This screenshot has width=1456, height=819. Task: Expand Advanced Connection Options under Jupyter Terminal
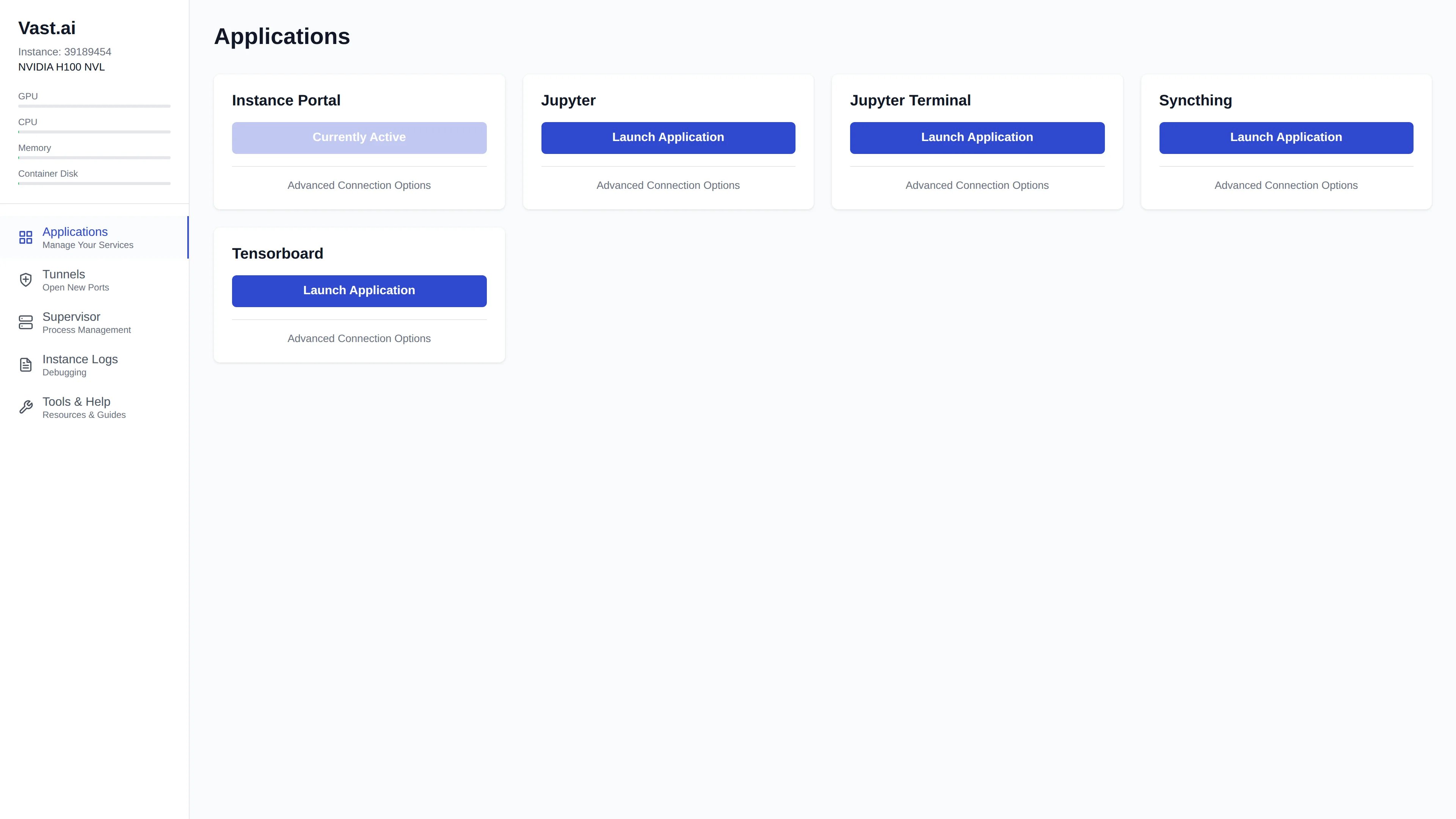tap(977, 185)
